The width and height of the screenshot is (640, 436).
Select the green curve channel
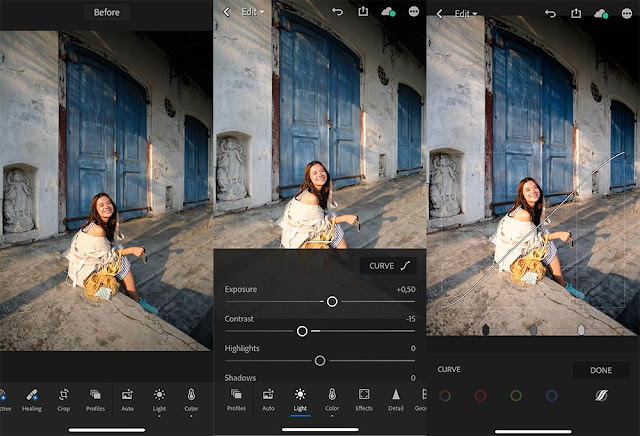coord(516,395)
